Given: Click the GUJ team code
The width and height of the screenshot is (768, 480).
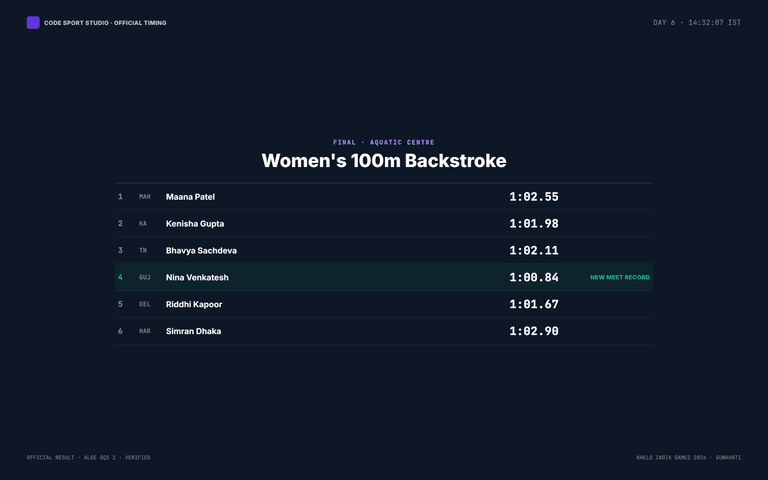Looking at the screenshot, I should (x=144, y=278).
